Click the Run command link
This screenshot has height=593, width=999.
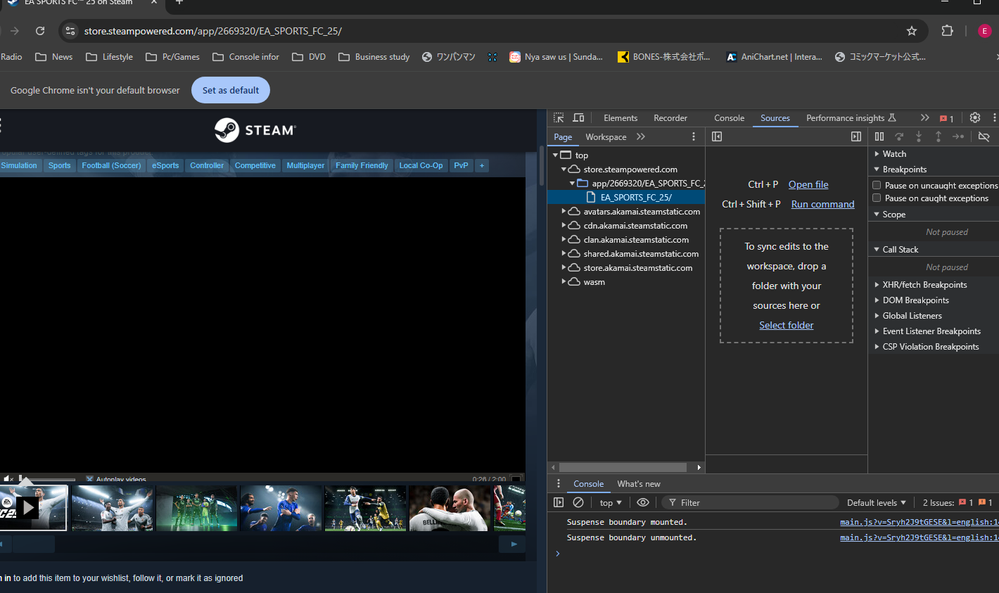point(823,204)
